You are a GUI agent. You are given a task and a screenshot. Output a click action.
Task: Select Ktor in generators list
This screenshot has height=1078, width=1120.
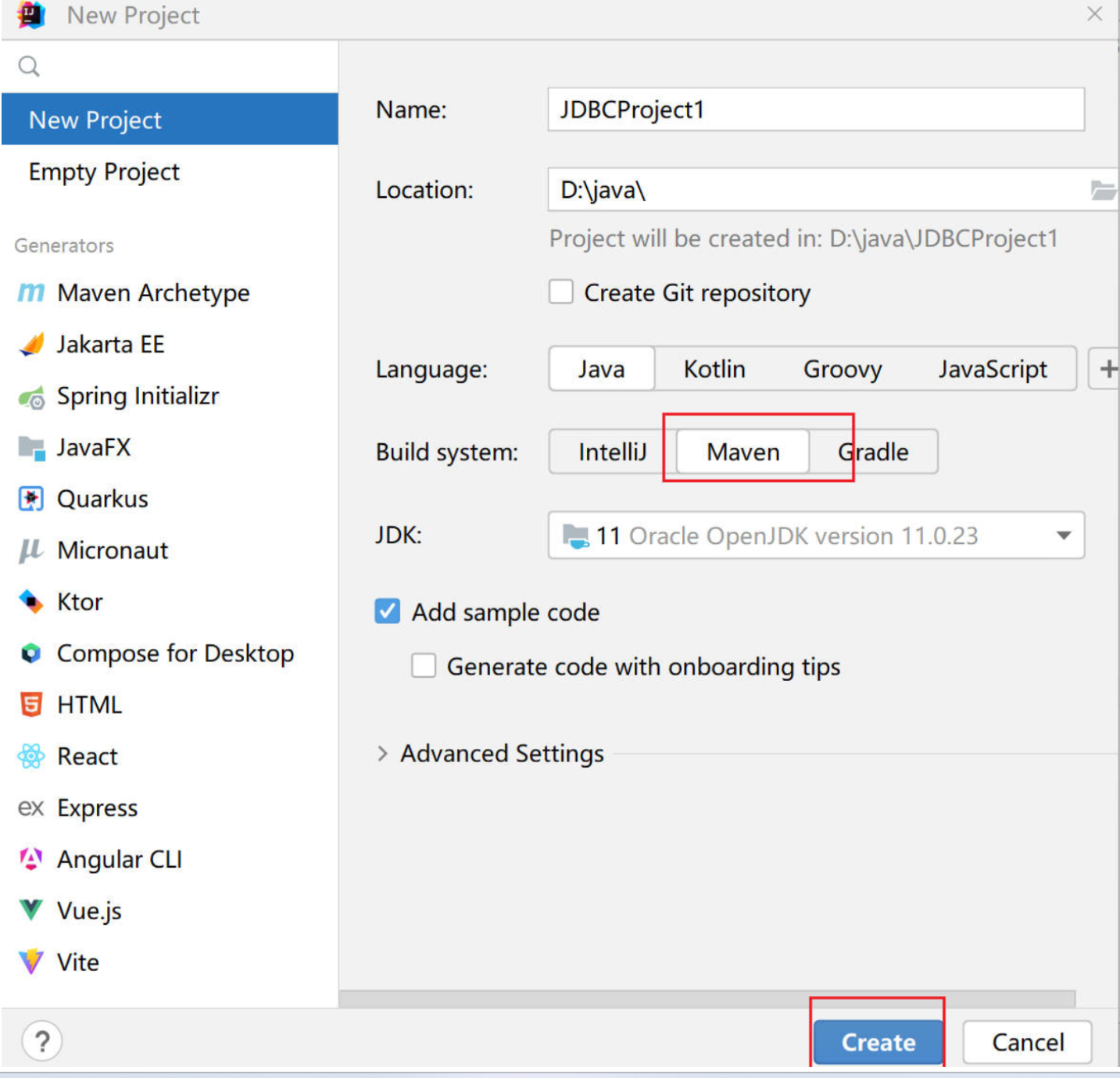[x=170, y=602]
